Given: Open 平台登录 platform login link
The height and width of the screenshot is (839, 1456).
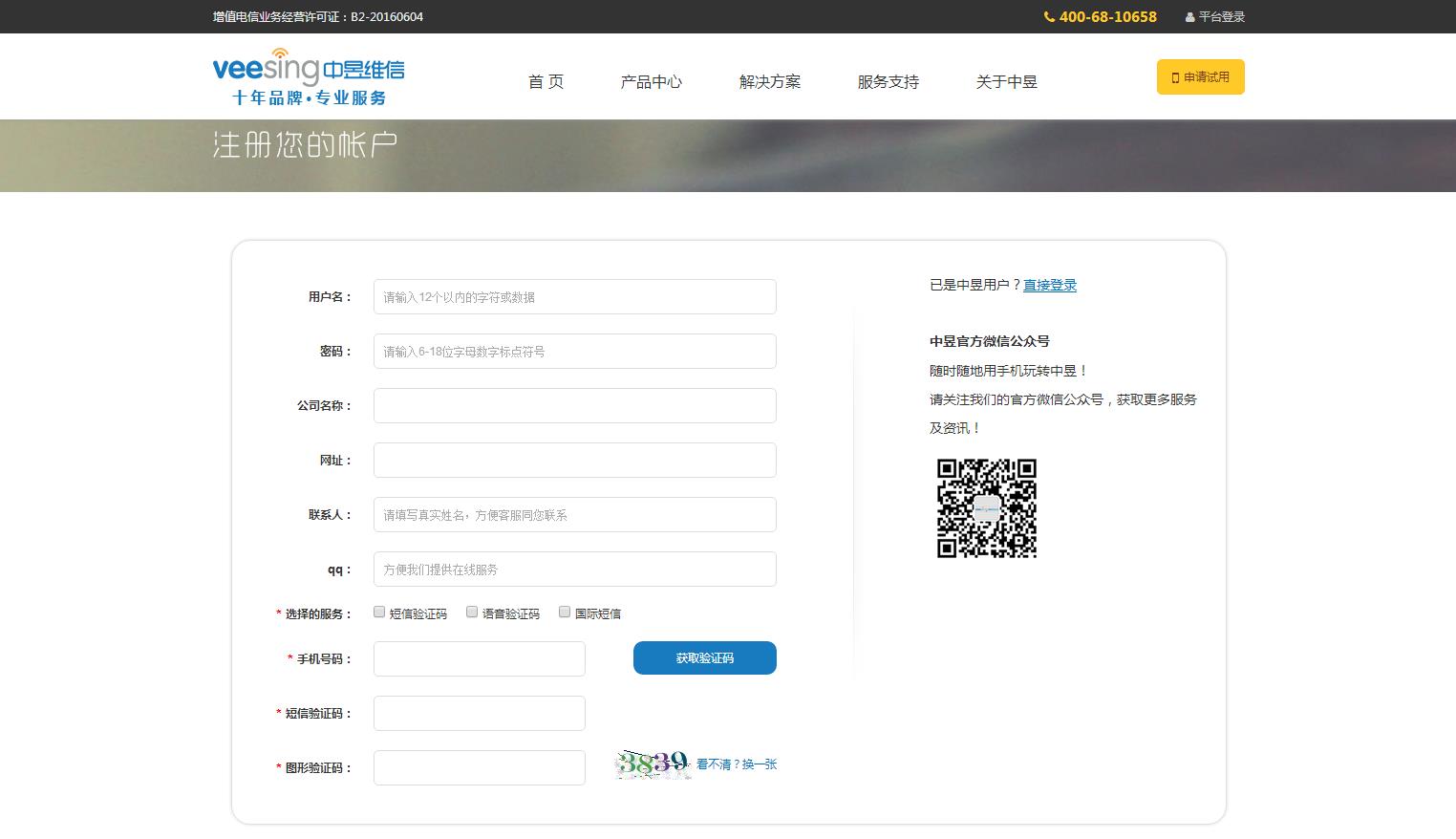Looking at the screenshot, I should click(x=1220, y=17).
